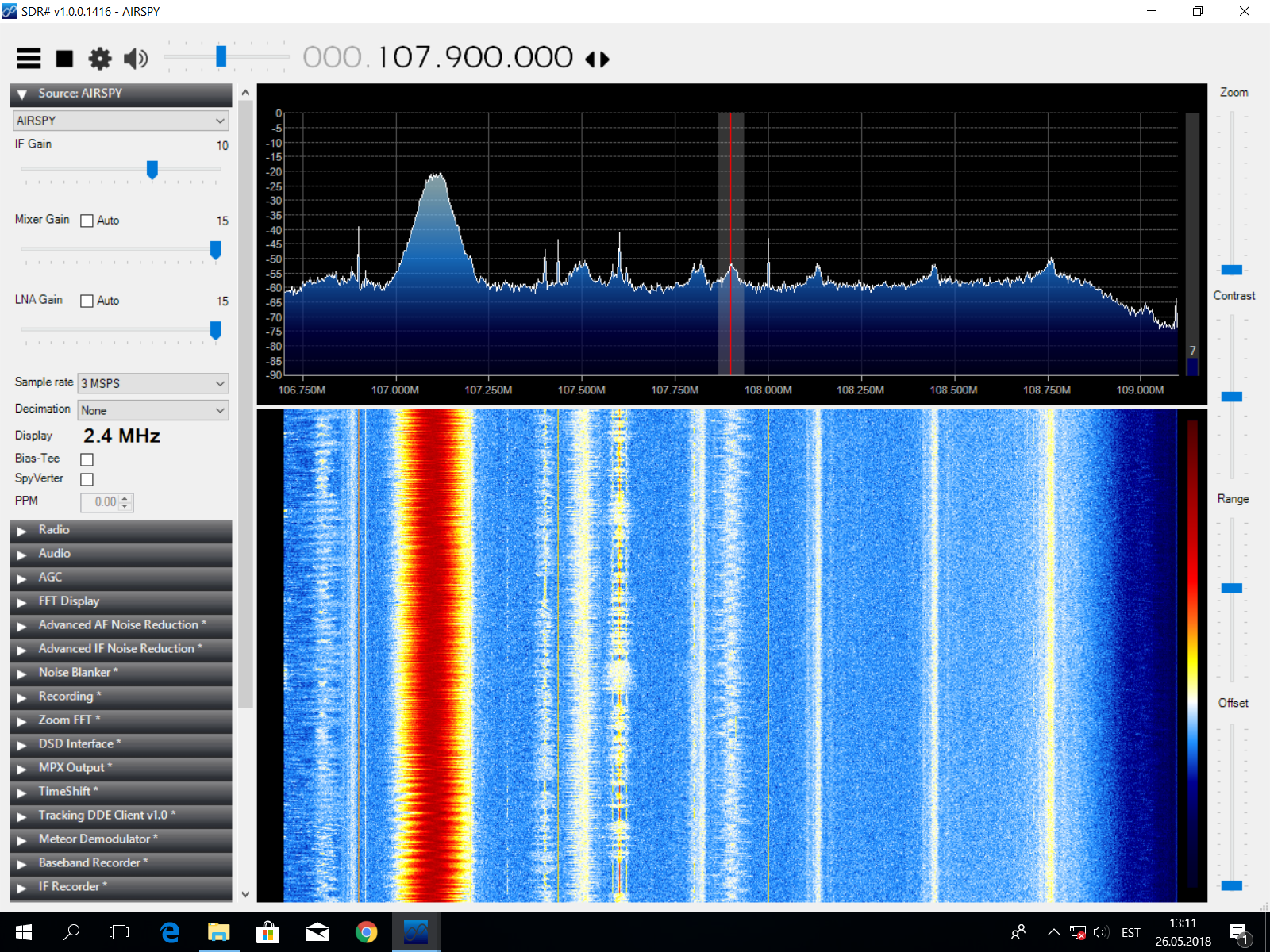The width and height of the screenshot is (1270, 952).
Task: Open the hamburger menu icon
Action: click(29, 59)
